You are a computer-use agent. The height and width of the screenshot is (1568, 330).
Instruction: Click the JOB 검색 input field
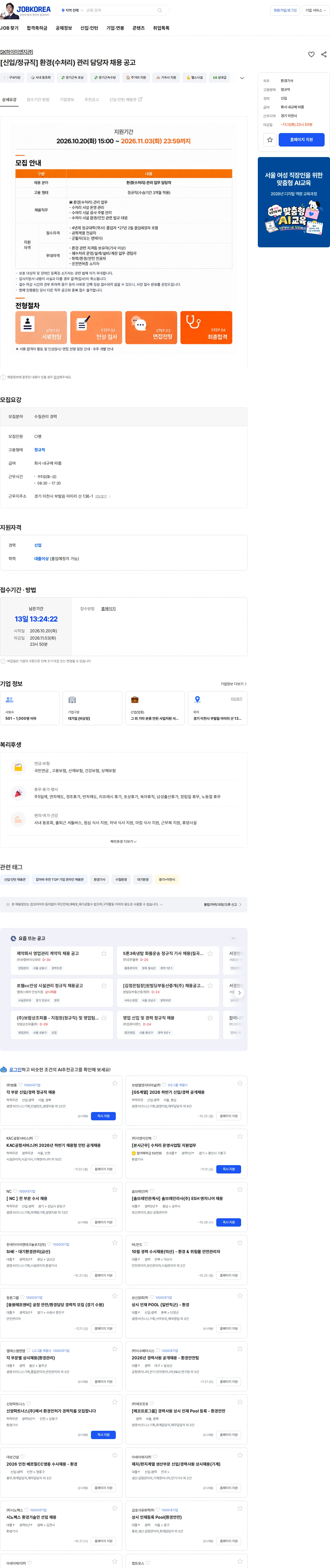[x=121, y=10]
